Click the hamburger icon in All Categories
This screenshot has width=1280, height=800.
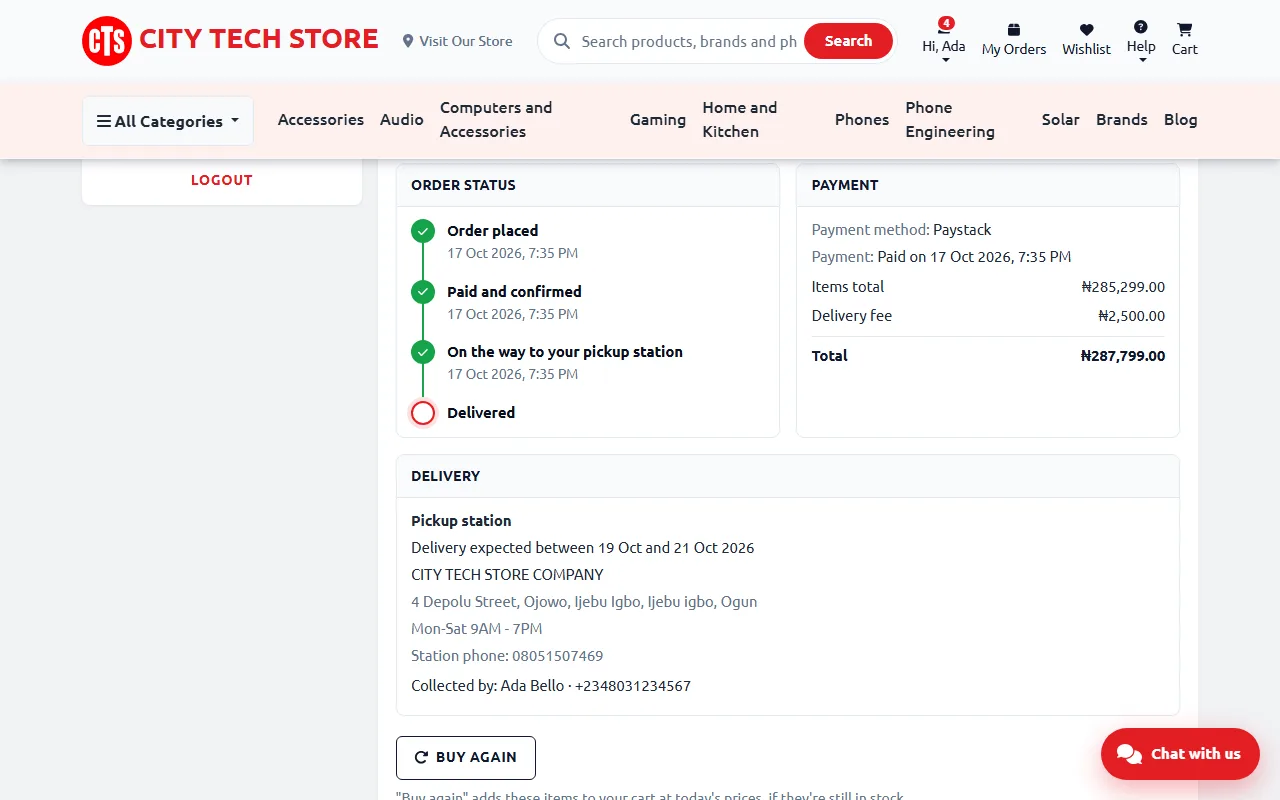[x=104, y=121]
